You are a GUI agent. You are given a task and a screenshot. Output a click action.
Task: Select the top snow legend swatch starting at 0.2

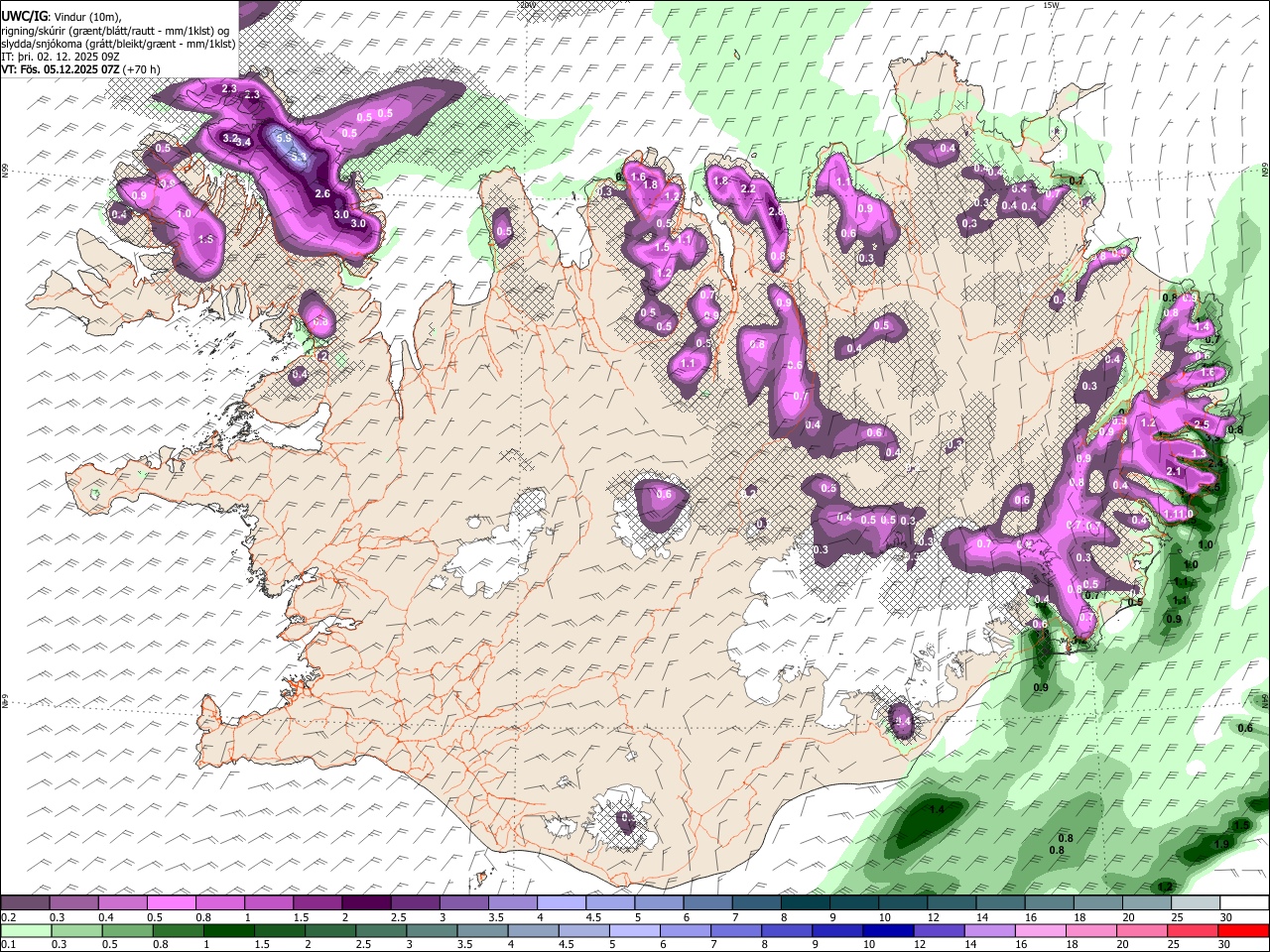click(25, 902)
